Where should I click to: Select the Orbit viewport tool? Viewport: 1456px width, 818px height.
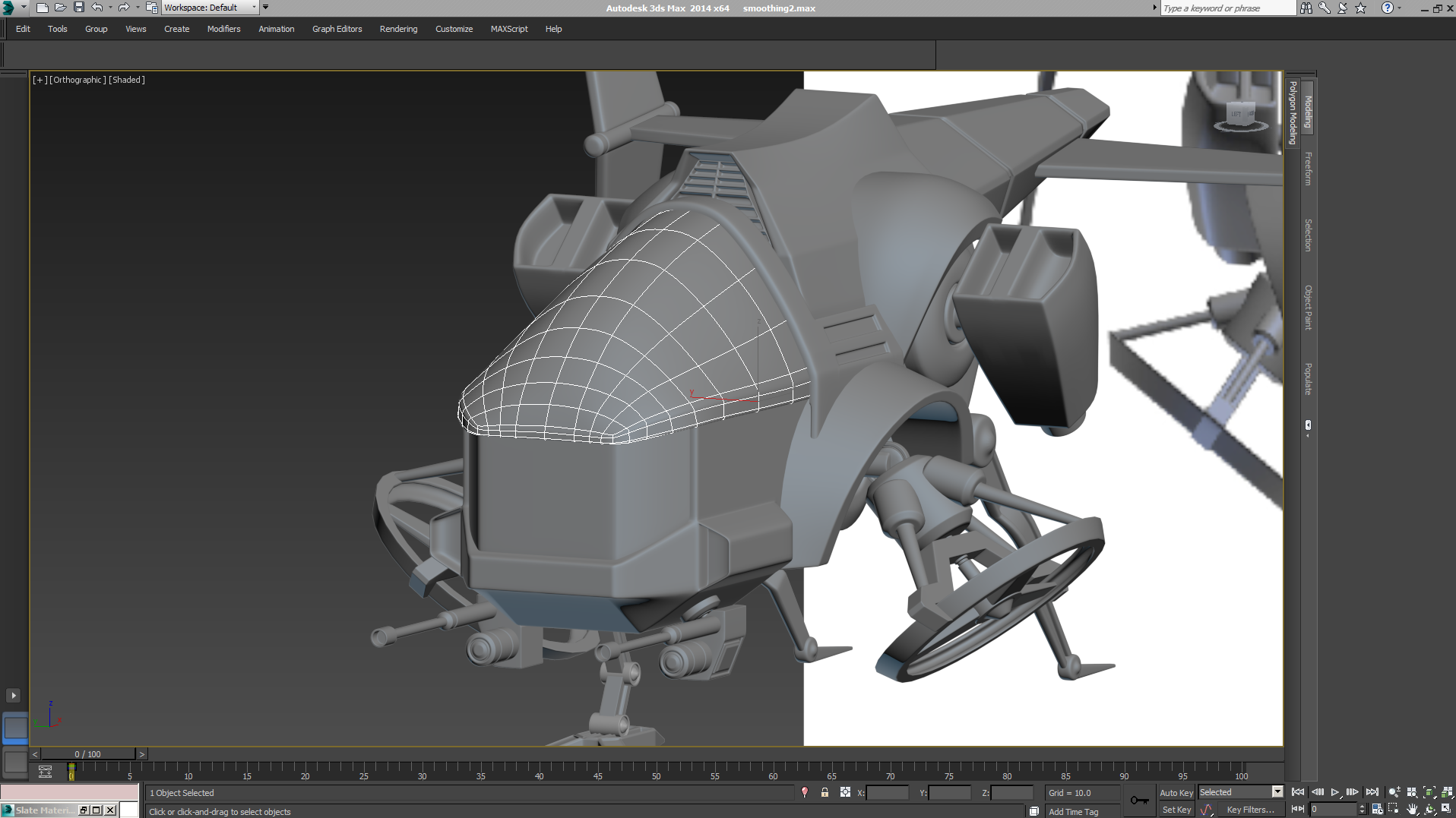[1429, 809]
